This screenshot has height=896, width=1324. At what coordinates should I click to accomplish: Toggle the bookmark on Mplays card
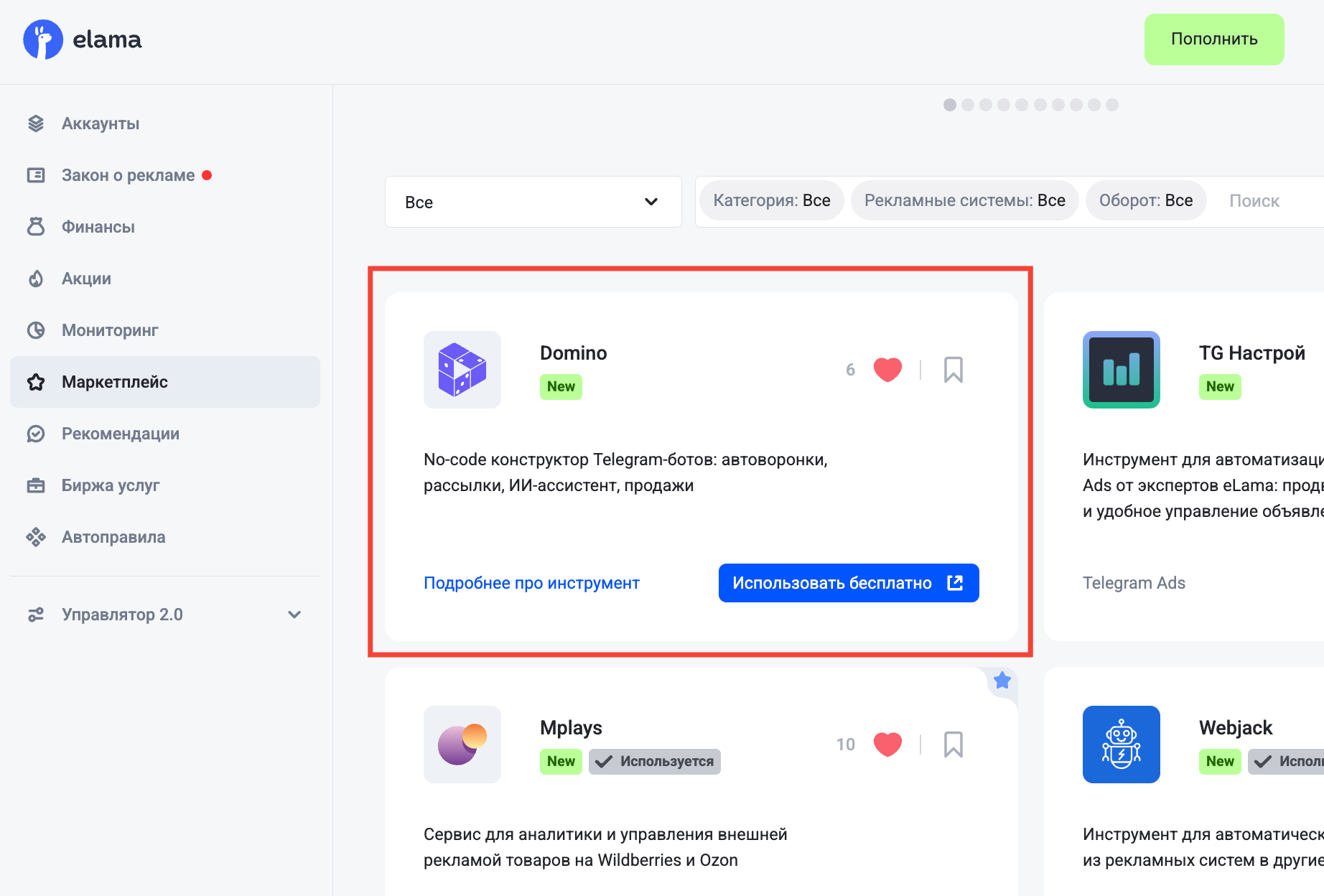click(x=953, y=745)
